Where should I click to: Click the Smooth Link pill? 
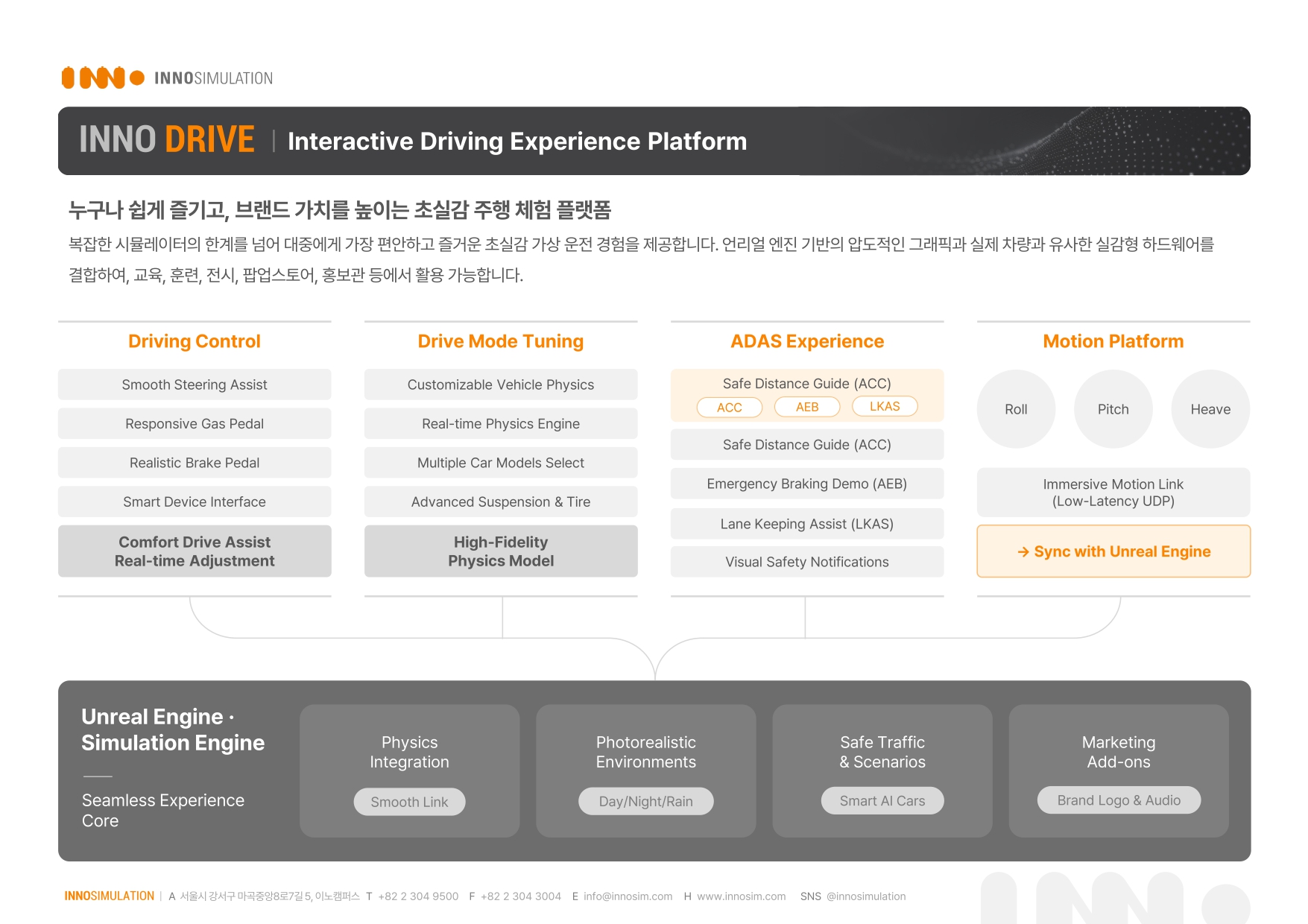tap(409, 802)
